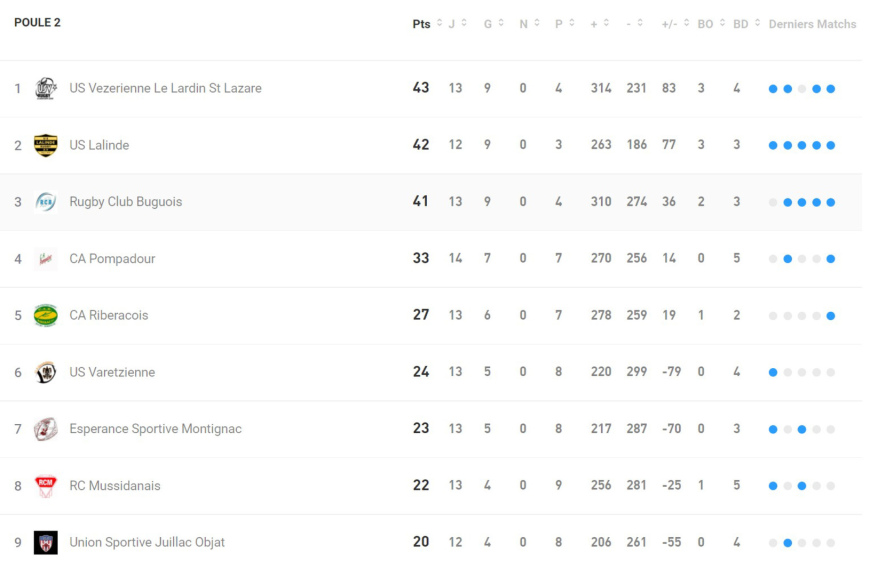Open the CA Pompadour team link
This screenshot has height=576, width=870.
pos(112,259)
